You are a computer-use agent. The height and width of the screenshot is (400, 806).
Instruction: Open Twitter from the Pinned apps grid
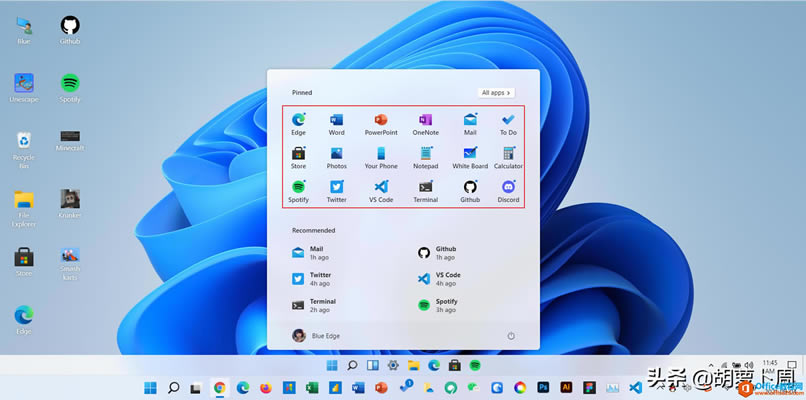point(336,192)
